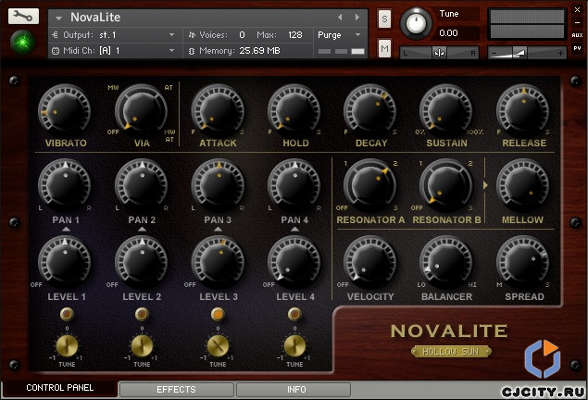Switch to the Control Panel tab
The width and height of the screenshot is (588, 400).
[60, 388]
